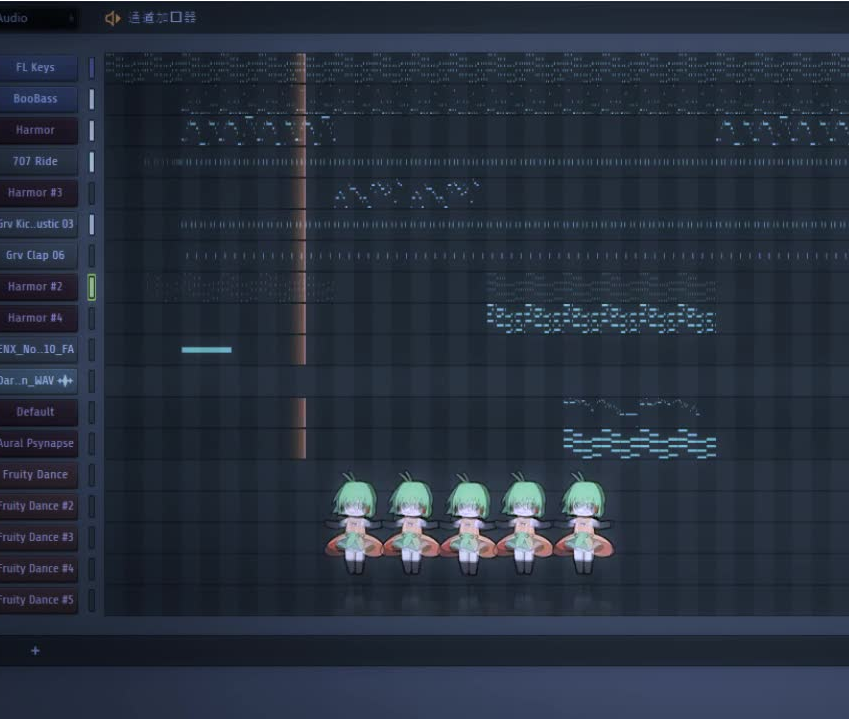Toggle the channel selector beside Harmor #4

(x=92, y=318)
